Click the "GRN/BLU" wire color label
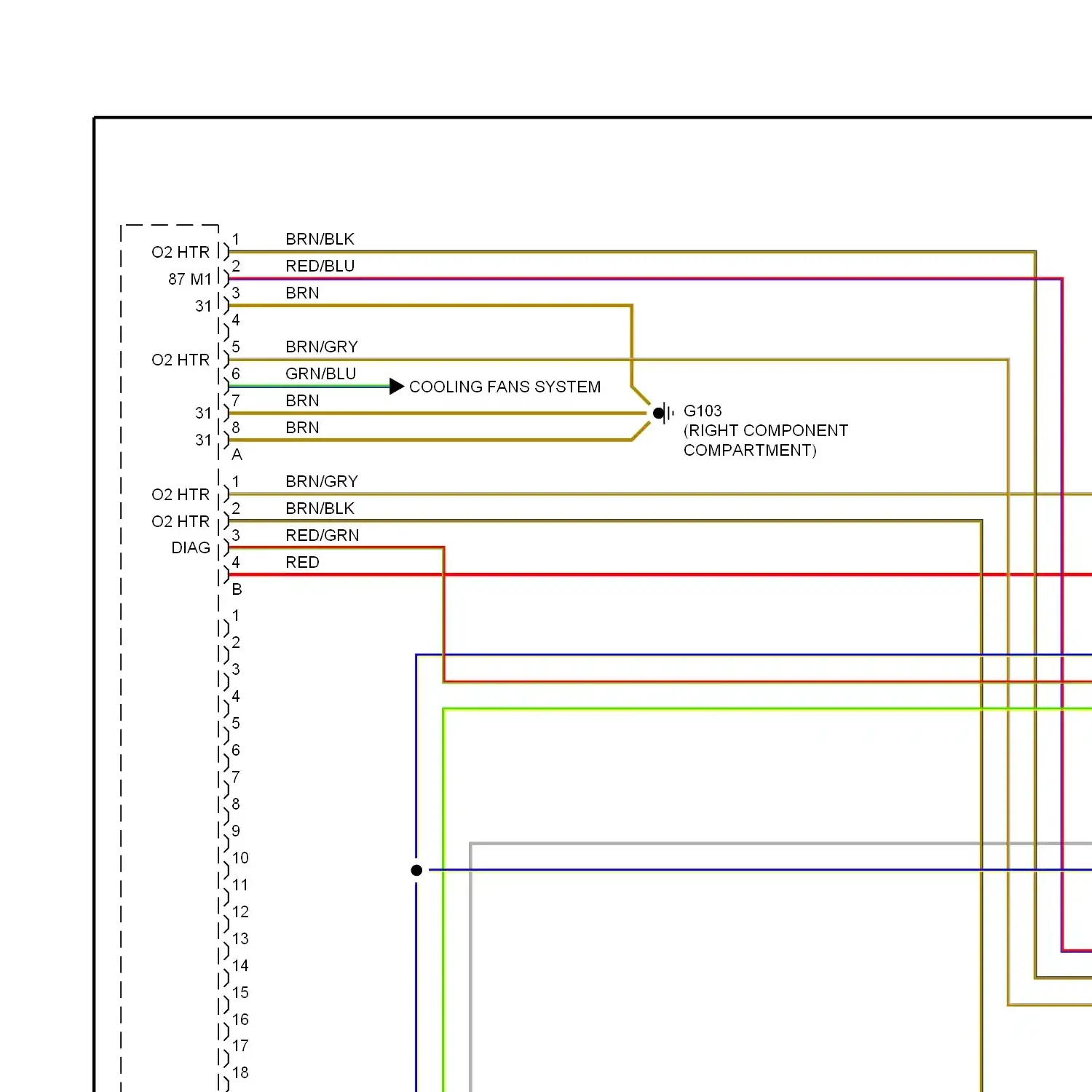This screenshot has width=1092, height=1092. 321,373
